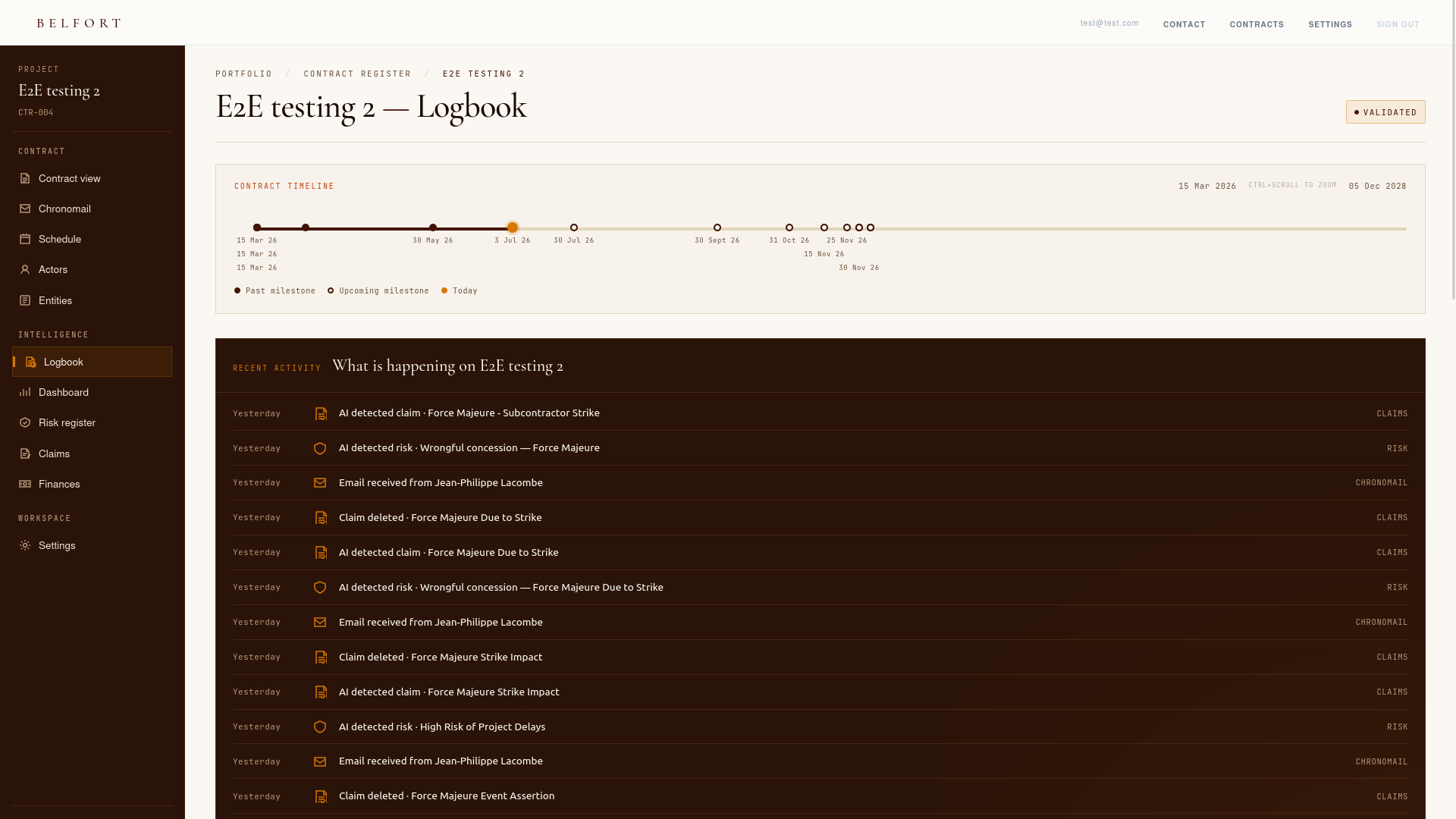This screenshot has height=819, width=1456.
Task: Click shield icon beside Wrongful concession — Force Majeure
Action: pyautogui.click(x=320, y=448)
